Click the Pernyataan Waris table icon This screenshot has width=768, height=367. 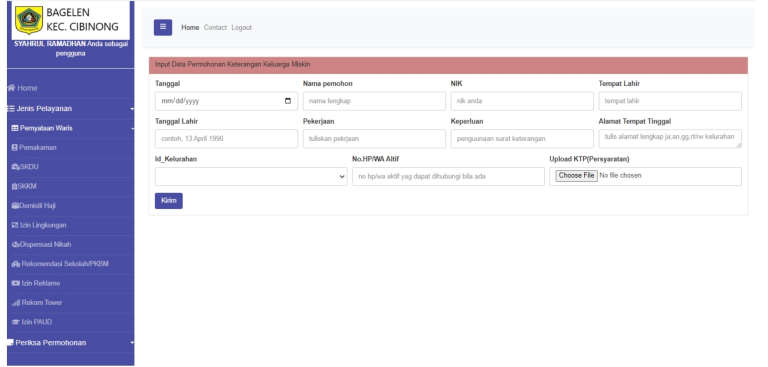pyautogui.click(x=15, y=128)
